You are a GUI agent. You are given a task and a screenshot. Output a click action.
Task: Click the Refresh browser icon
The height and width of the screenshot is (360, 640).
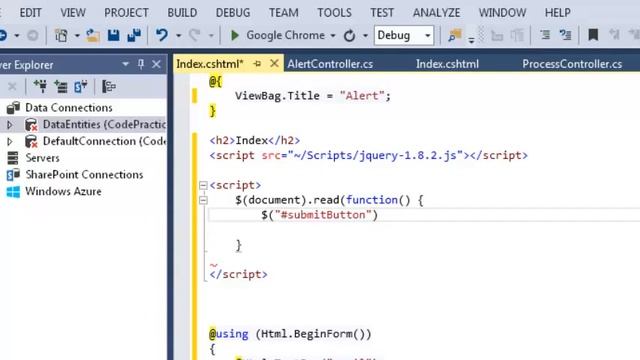[349, 36]
